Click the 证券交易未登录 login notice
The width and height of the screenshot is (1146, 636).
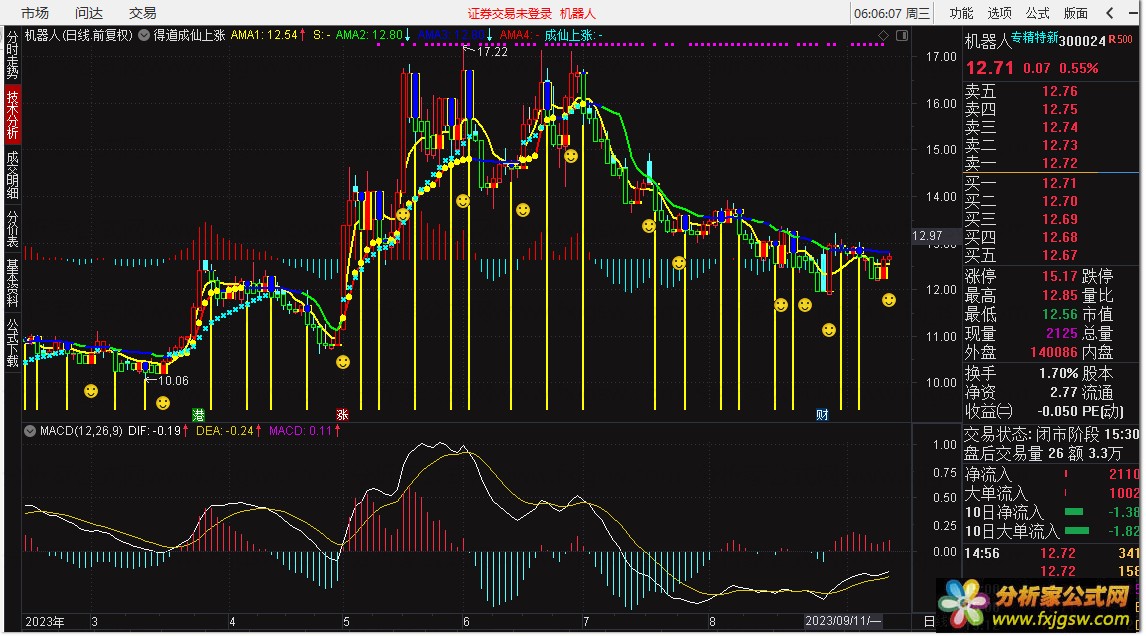(510, 13)
